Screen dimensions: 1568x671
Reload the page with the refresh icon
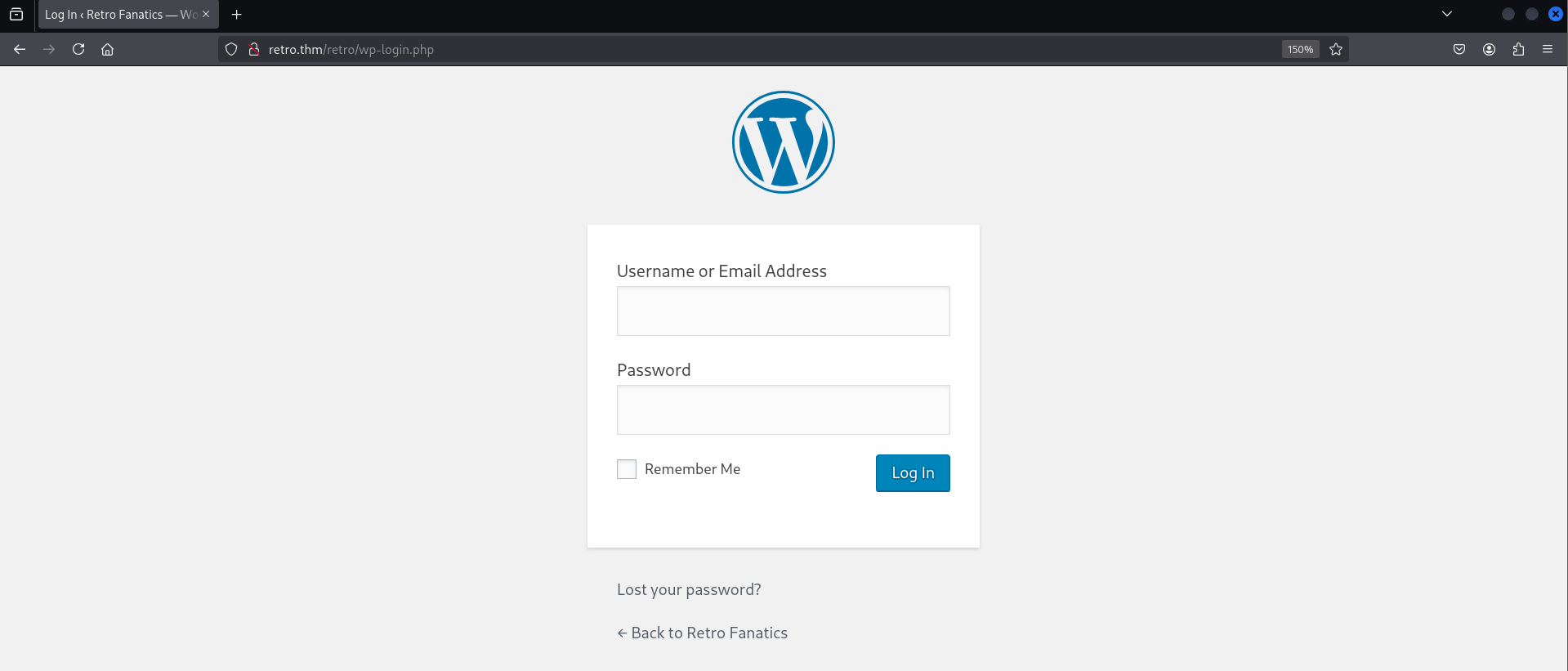(x=78, y=49)
